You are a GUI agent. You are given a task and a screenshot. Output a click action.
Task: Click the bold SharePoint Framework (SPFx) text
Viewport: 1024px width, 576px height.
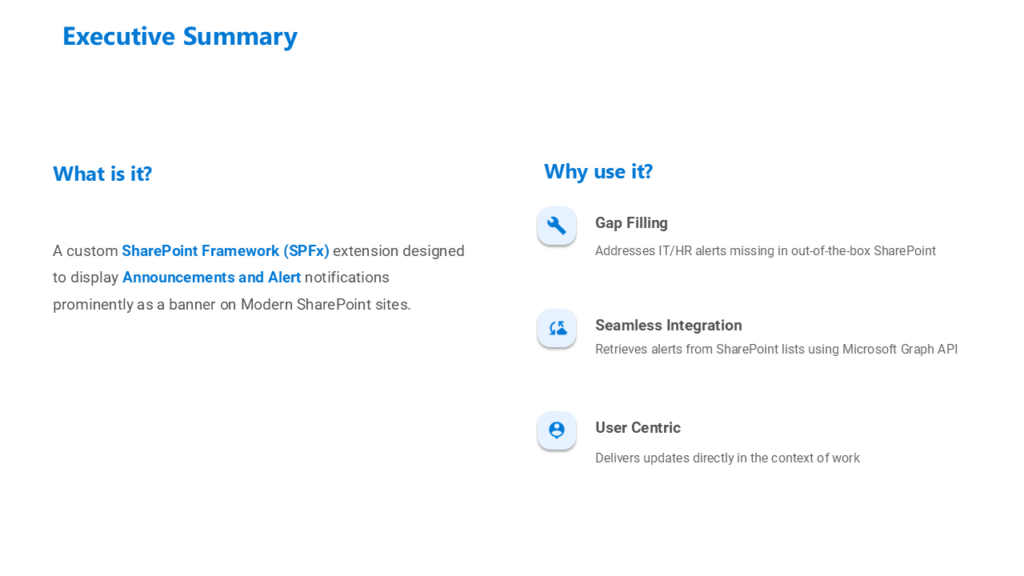225,250
